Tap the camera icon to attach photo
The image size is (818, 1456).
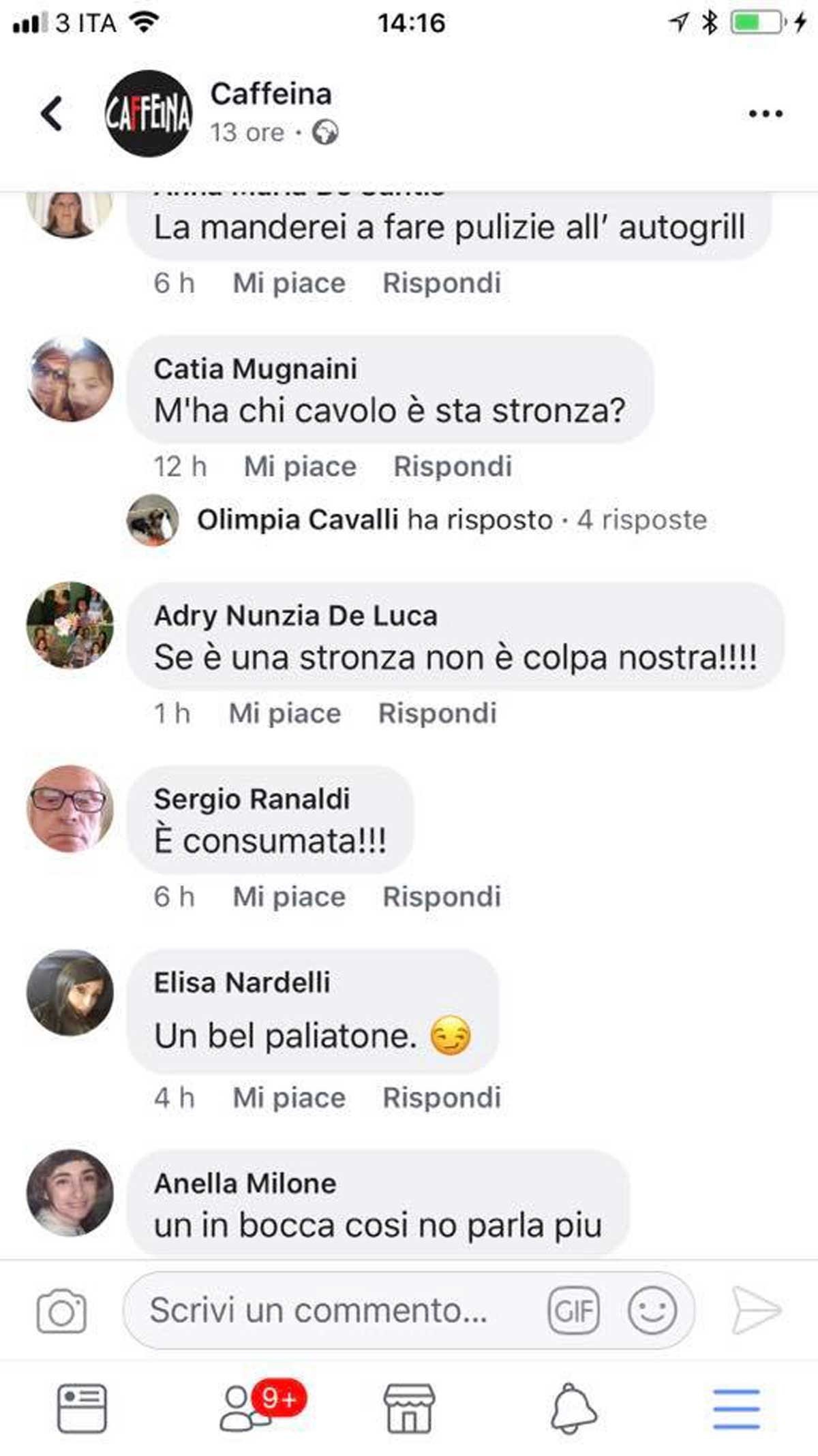tap(61, 1310)
